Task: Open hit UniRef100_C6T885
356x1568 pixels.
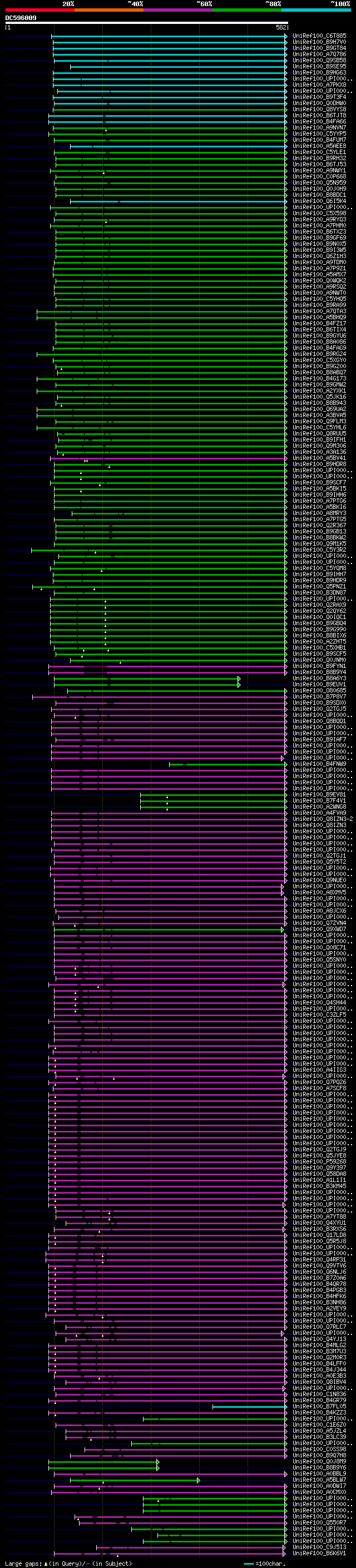Action: coord(319,36)
